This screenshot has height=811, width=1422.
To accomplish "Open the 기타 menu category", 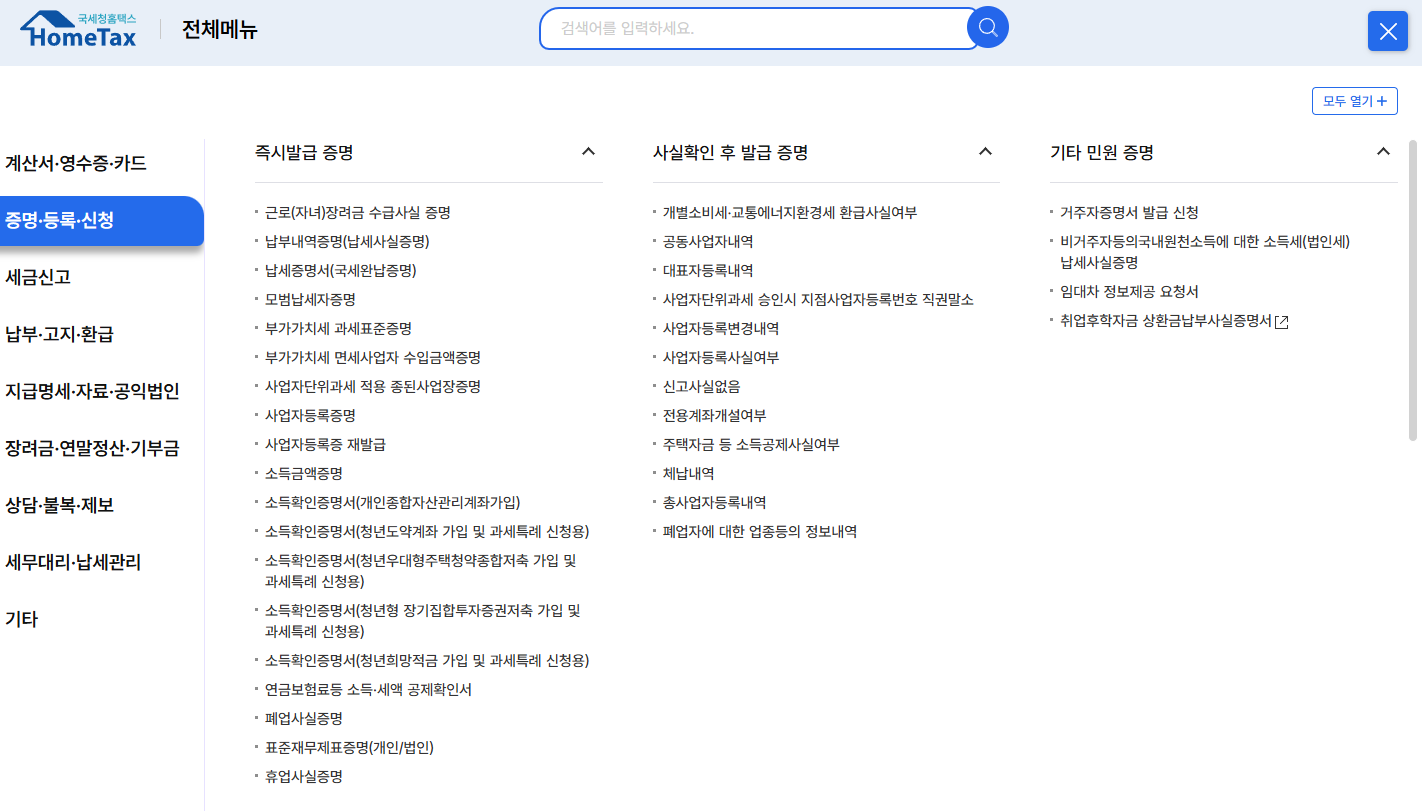I will (x=21, y=619).
